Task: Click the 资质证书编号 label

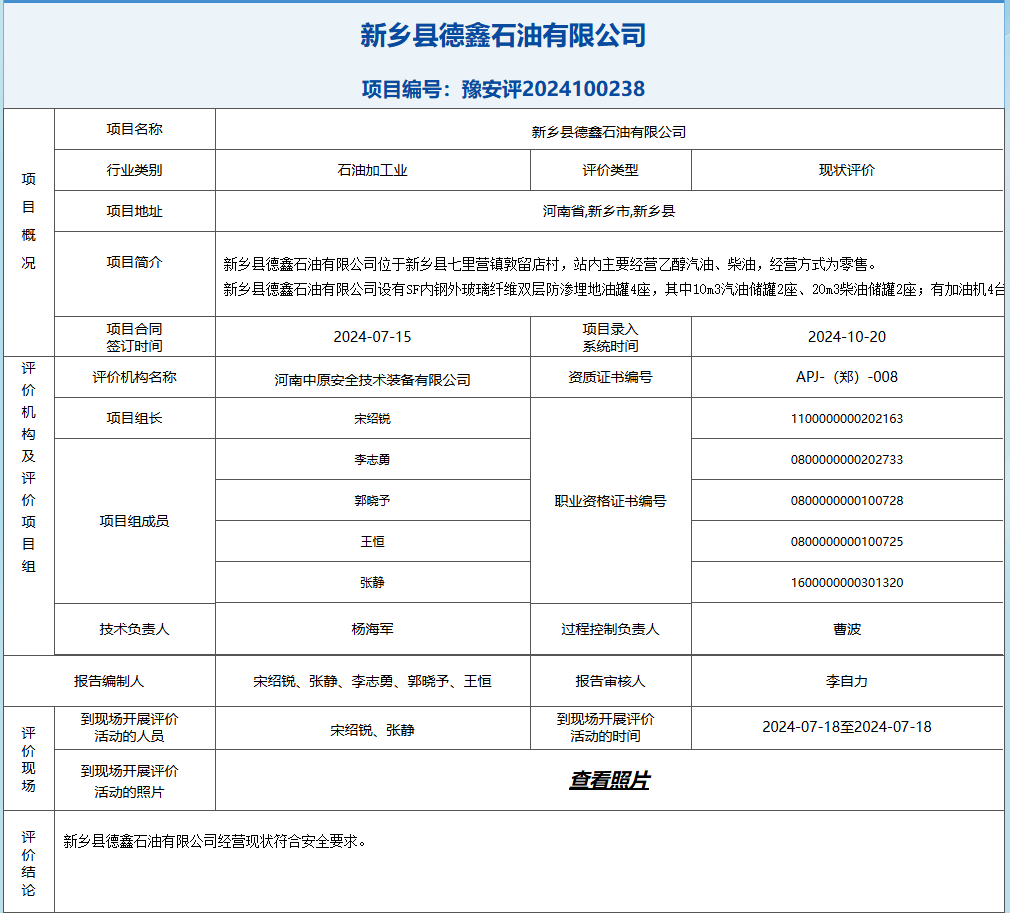Action: point(611,377)
